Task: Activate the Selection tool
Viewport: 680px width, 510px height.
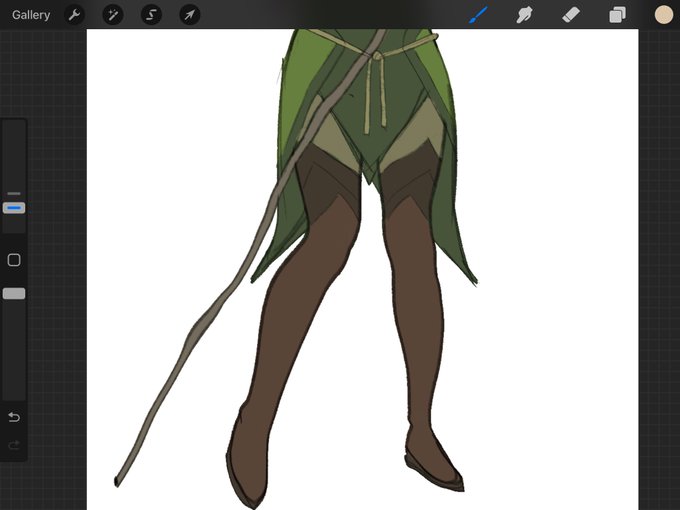Action: [x=151, y=15]
